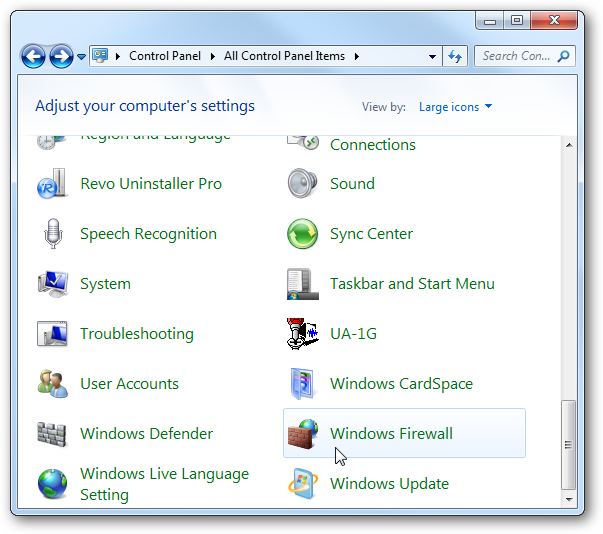Expand the arrow before Control Panel breadcrumb
This screenshot has width=603, height=534.
[x=118, y=57]
